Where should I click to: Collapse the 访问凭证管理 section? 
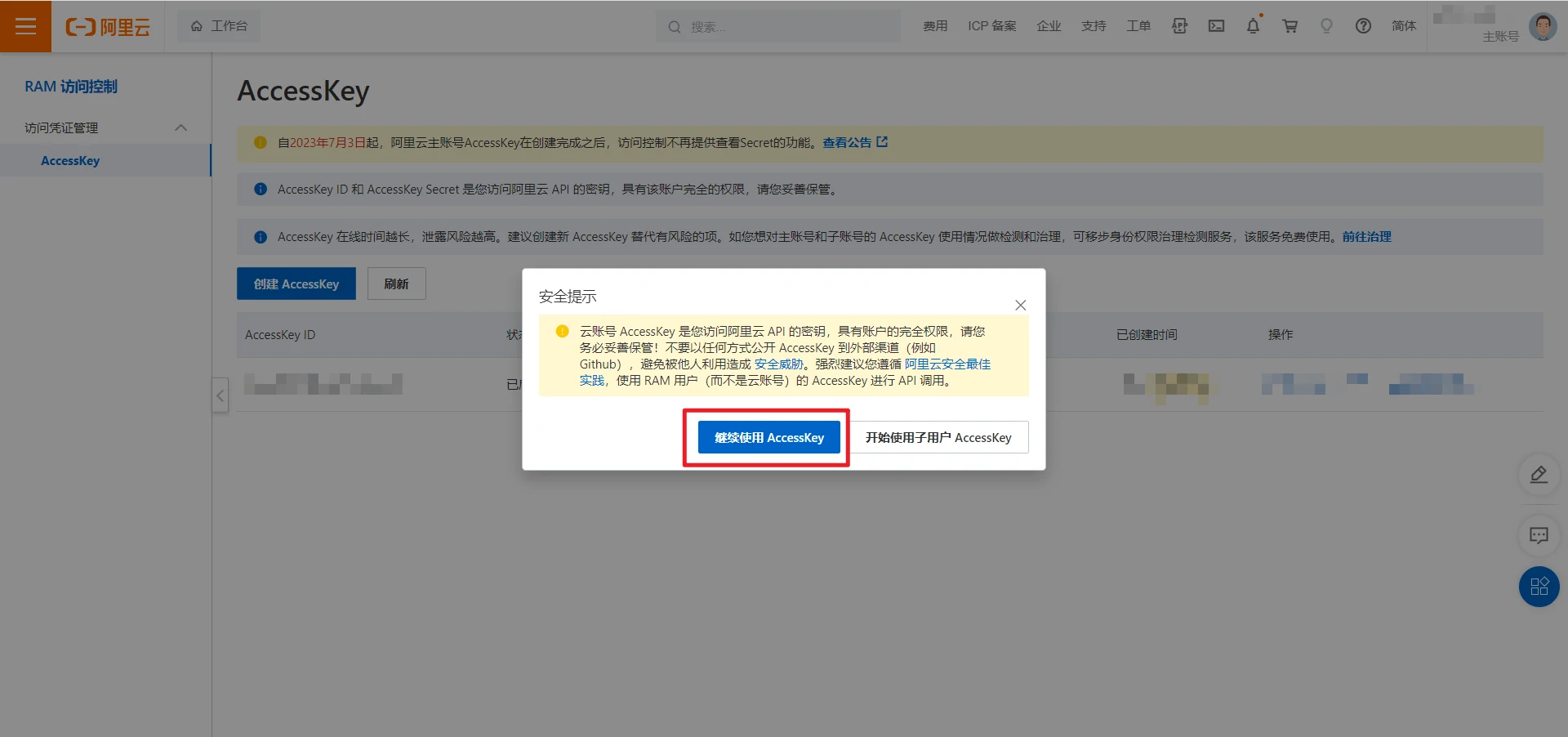[181, 127]
